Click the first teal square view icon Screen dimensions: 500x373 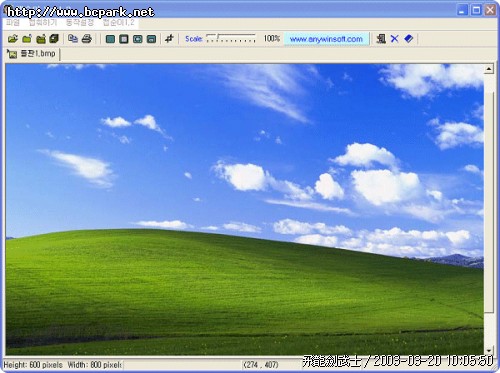coord(110,39)
